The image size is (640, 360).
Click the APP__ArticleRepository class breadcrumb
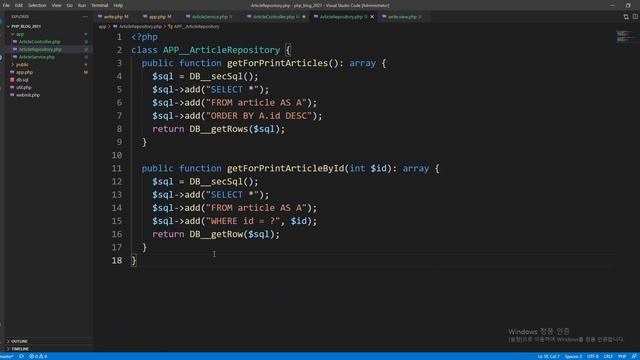197,27
